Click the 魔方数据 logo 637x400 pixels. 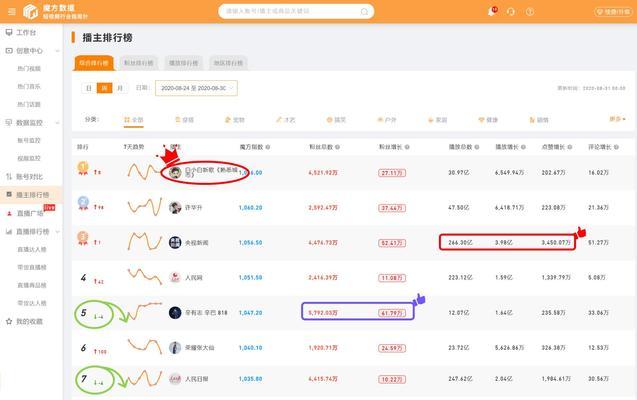point(55,12)
